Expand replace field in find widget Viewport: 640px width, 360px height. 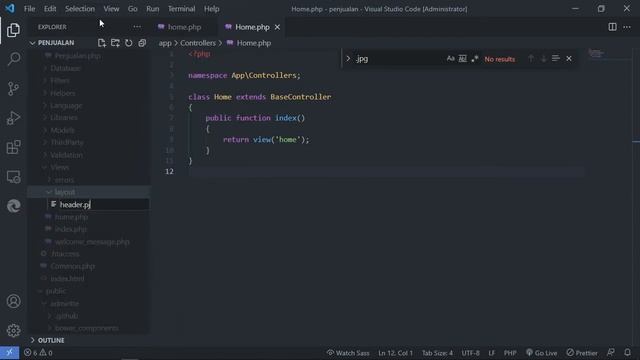point(348,59)
